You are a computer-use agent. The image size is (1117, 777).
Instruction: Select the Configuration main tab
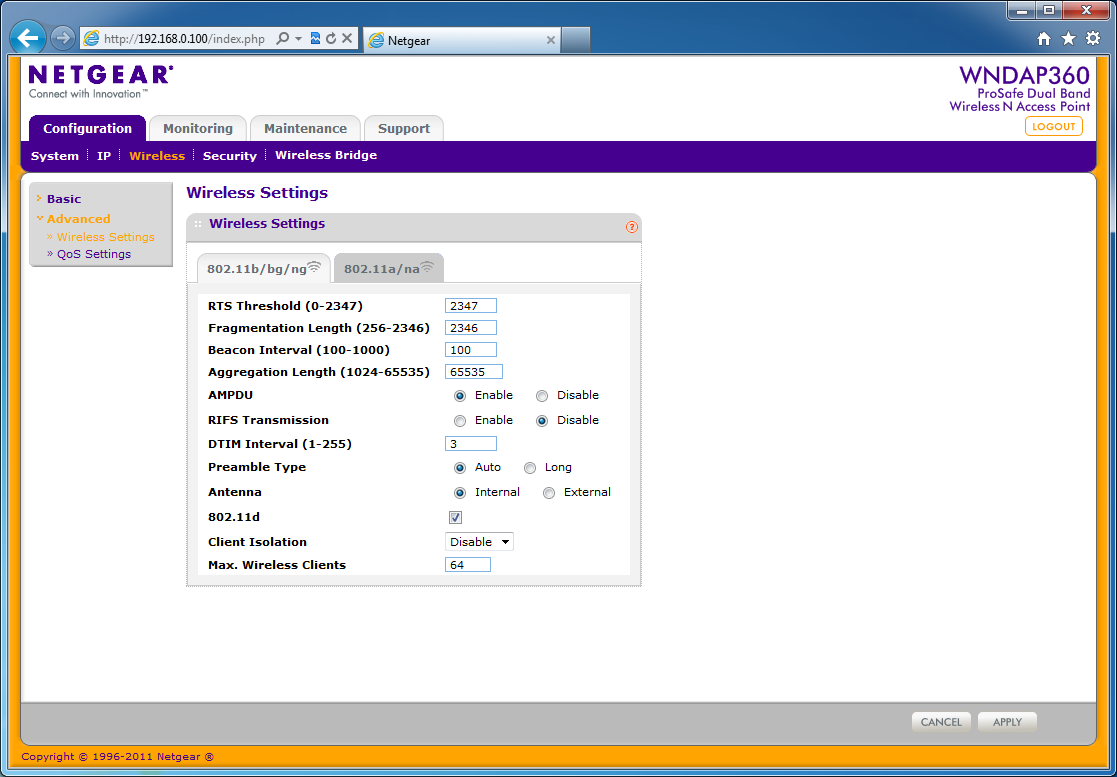click(88, 128)
